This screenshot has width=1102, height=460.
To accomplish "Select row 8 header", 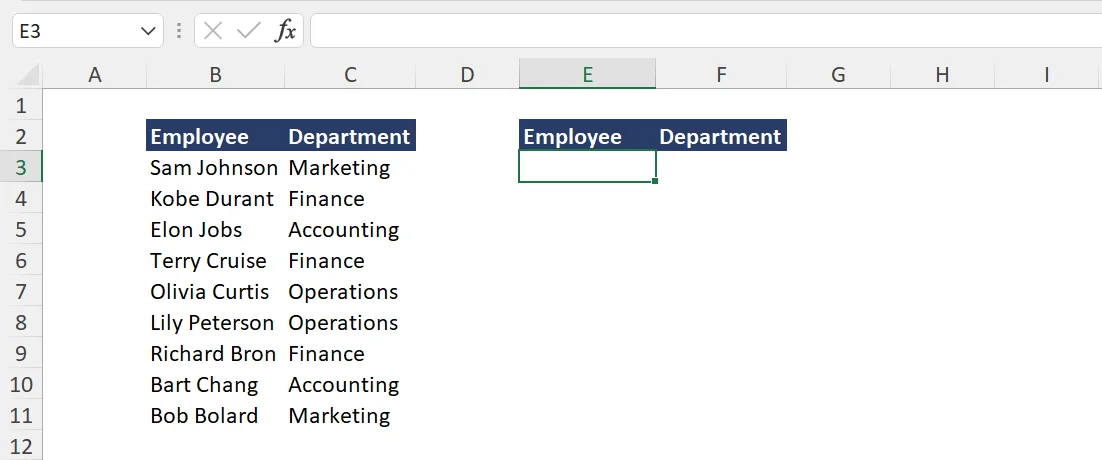I will coord(21,322).
